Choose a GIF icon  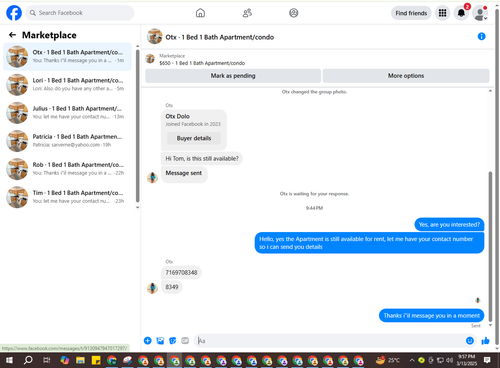tap(185, 340)
